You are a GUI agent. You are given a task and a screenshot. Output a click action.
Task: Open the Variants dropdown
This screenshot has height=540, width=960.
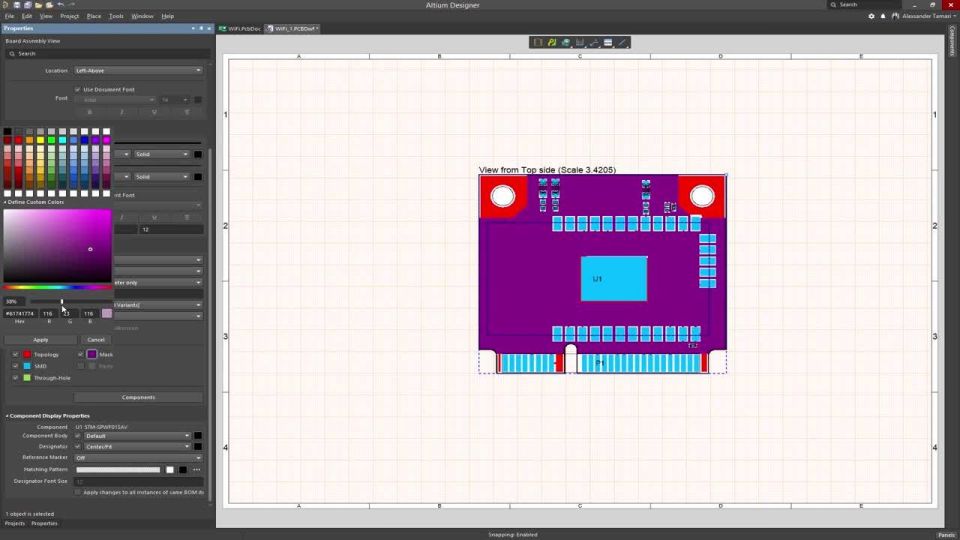click(158, 304)
